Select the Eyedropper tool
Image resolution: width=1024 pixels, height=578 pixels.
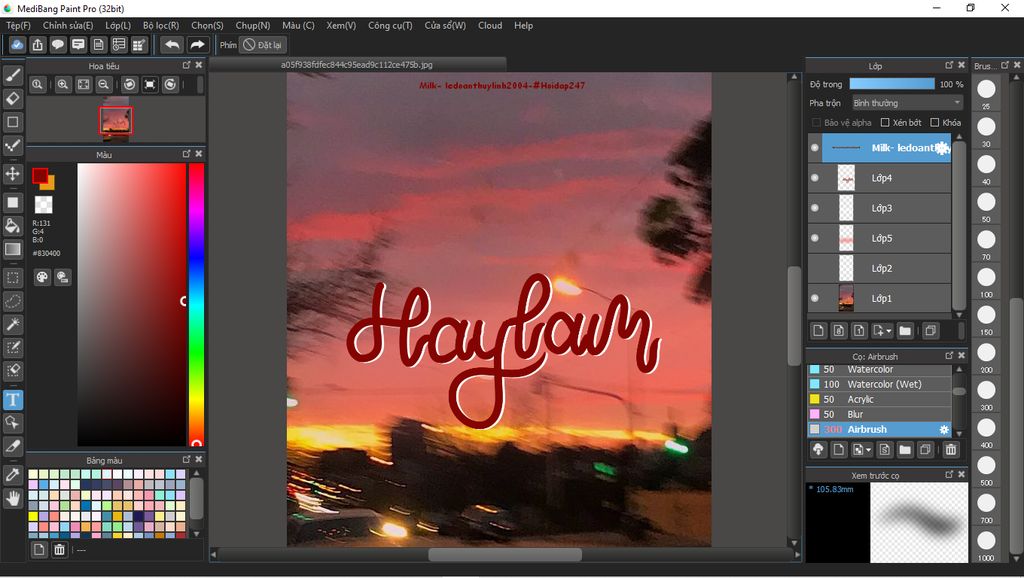pos(12,475)
